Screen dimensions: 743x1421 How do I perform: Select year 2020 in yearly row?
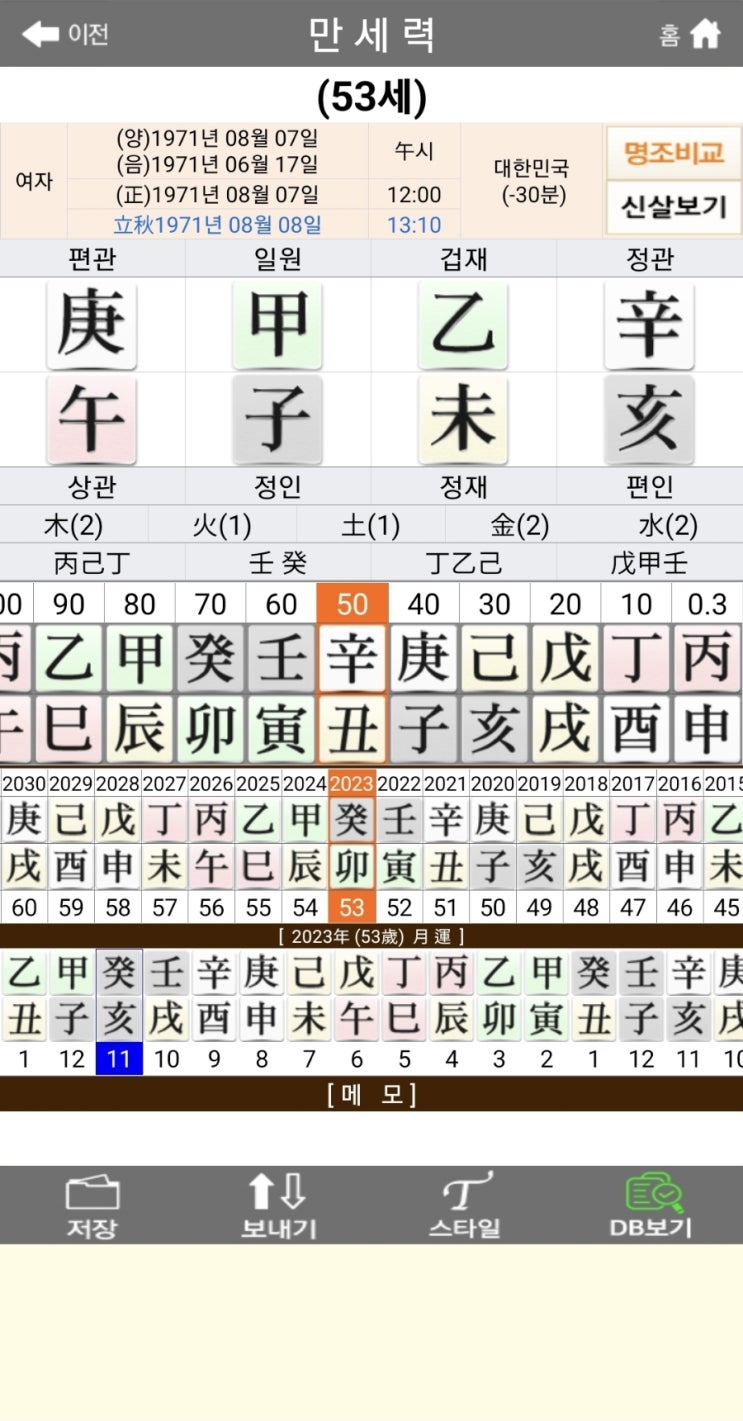493,846
